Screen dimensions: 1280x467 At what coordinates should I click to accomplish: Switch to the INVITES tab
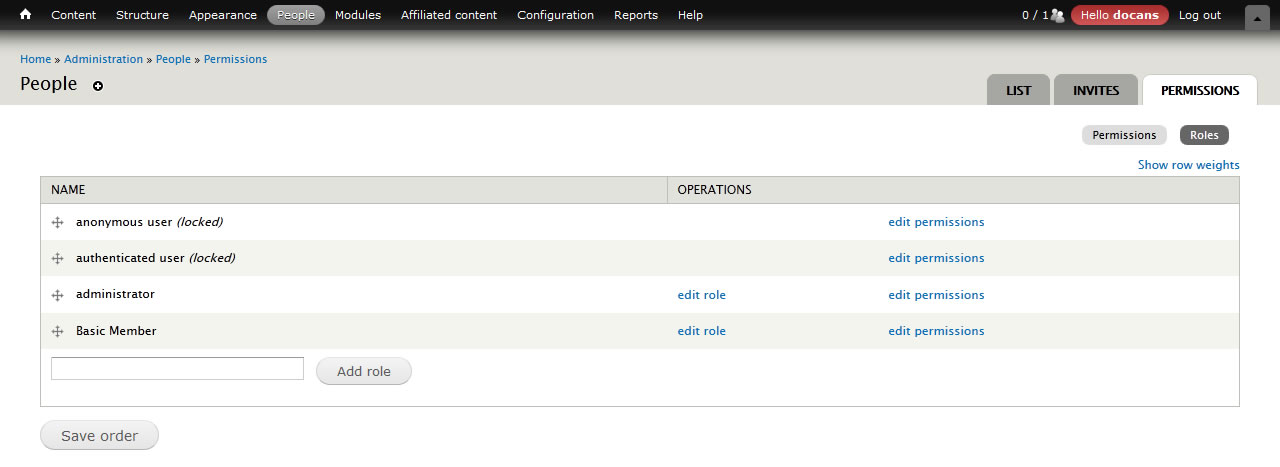tap(1096, 90)
